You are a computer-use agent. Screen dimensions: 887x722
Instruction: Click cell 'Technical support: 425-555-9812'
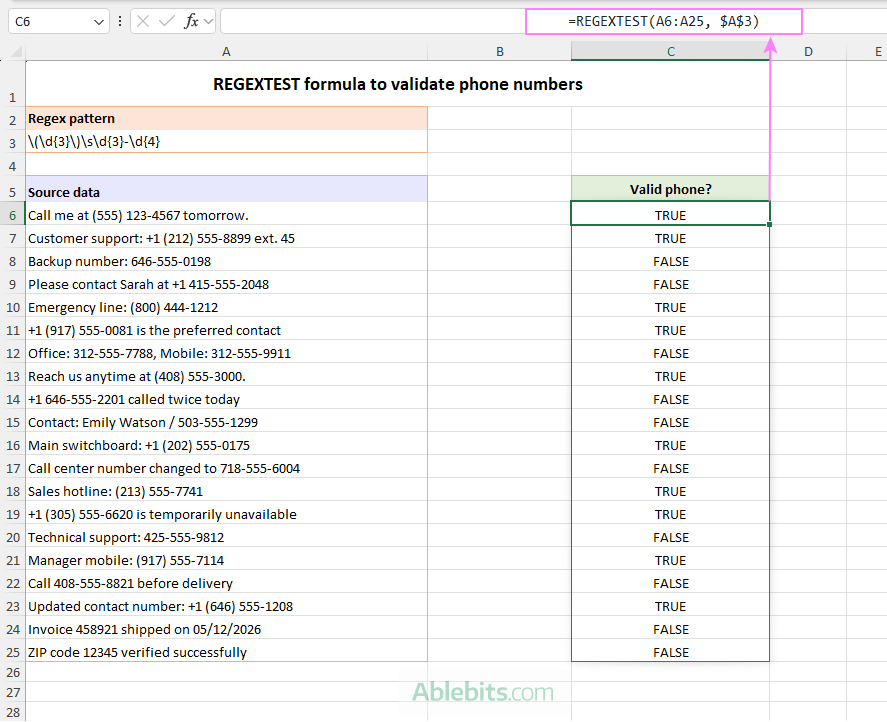click(x=226, y=538)
